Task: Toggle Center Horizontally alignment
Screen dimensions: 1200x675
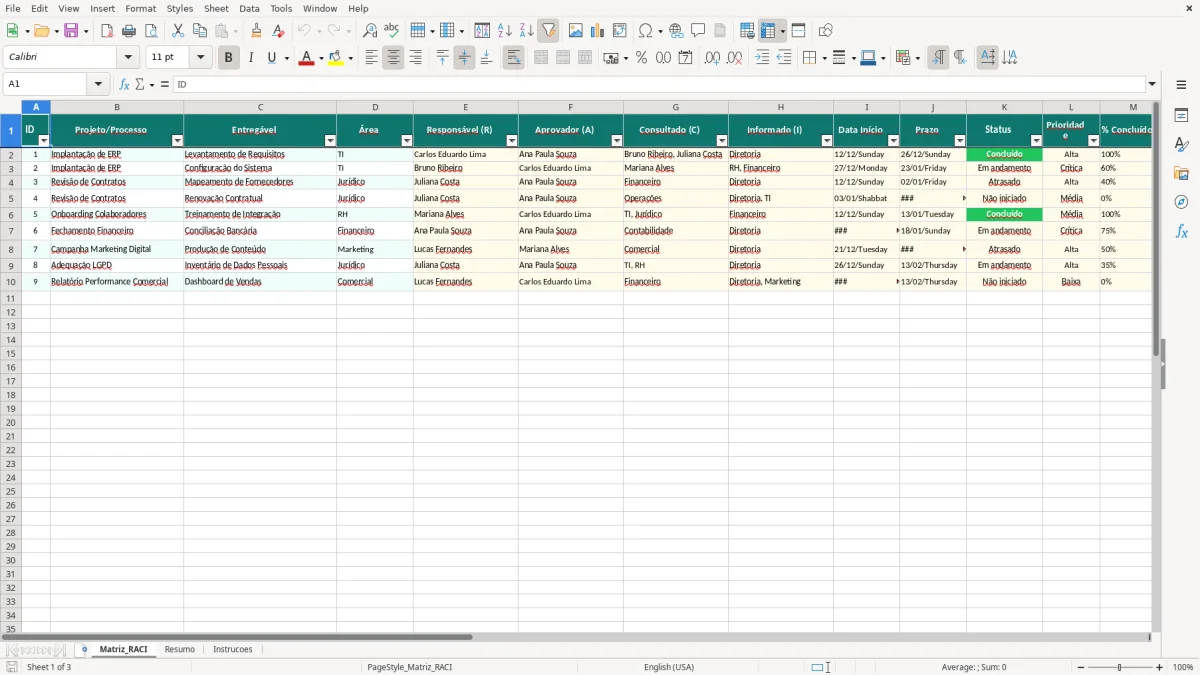Action: 393,58
